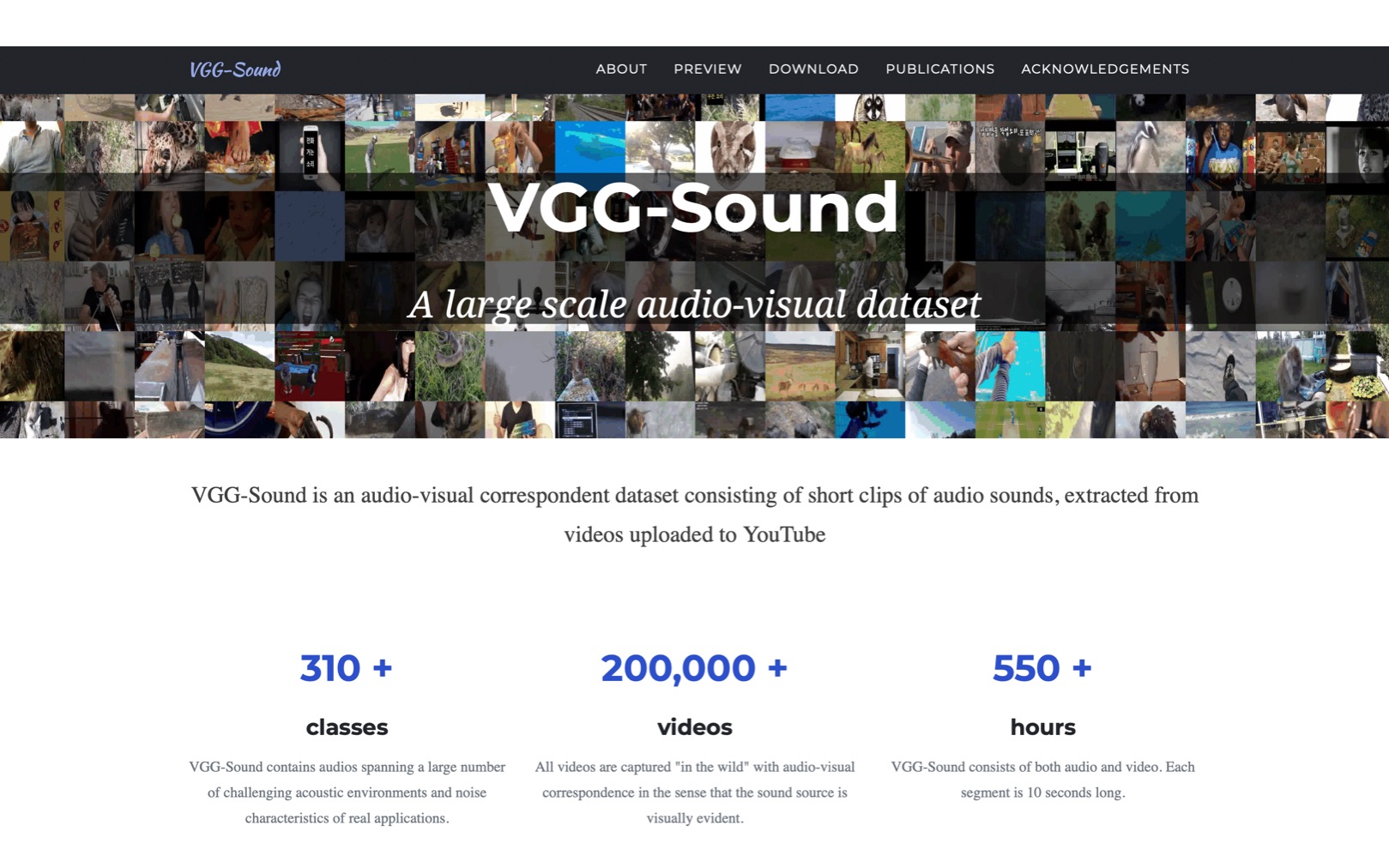Click the kitchen interior thumbnail in mosaic
Image resolution: width=1389 pixels, height=868 pixels.
870,366
